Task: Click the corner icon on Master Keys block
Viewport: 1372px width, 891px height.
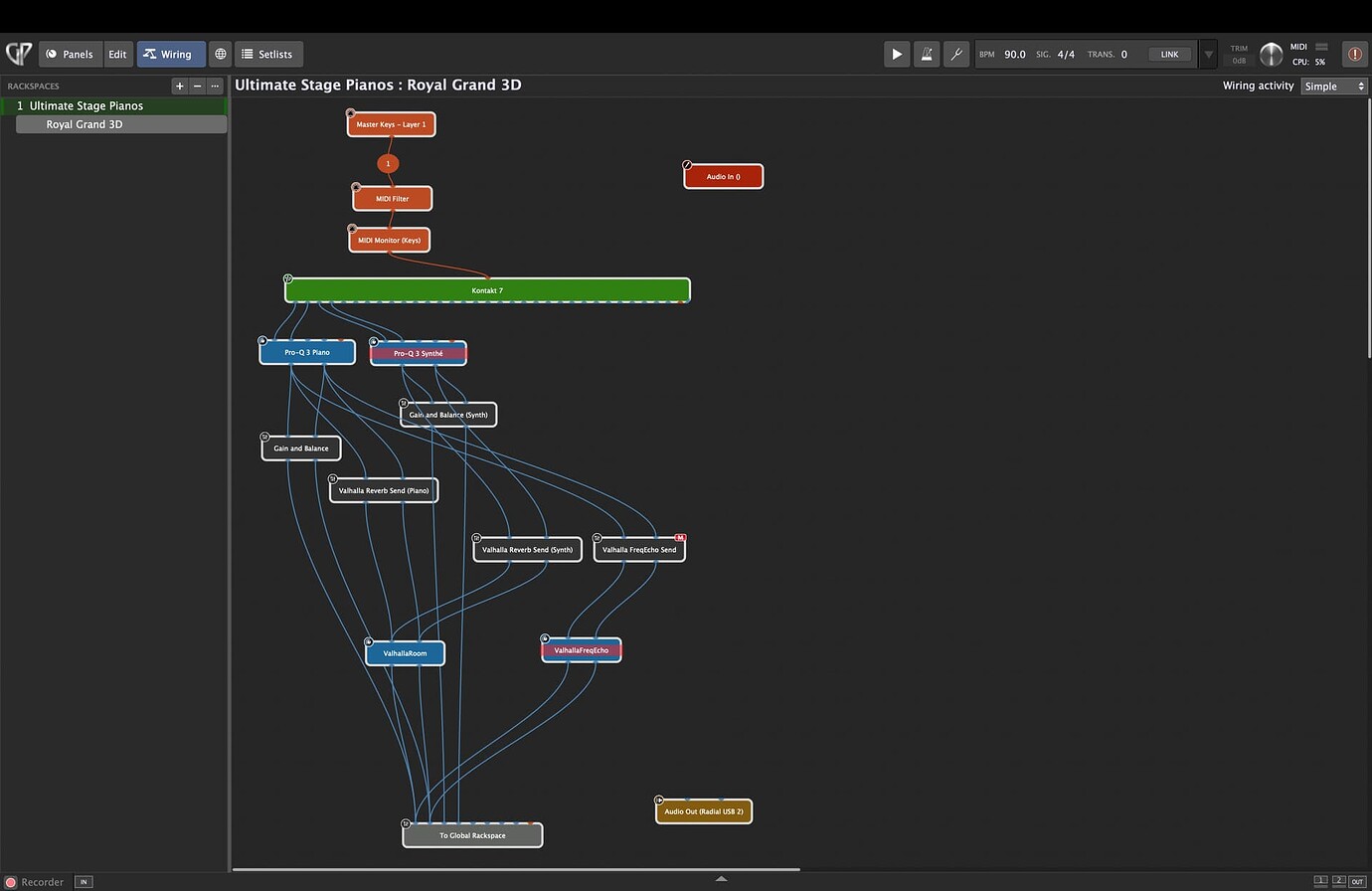Action: pos(350,113)
